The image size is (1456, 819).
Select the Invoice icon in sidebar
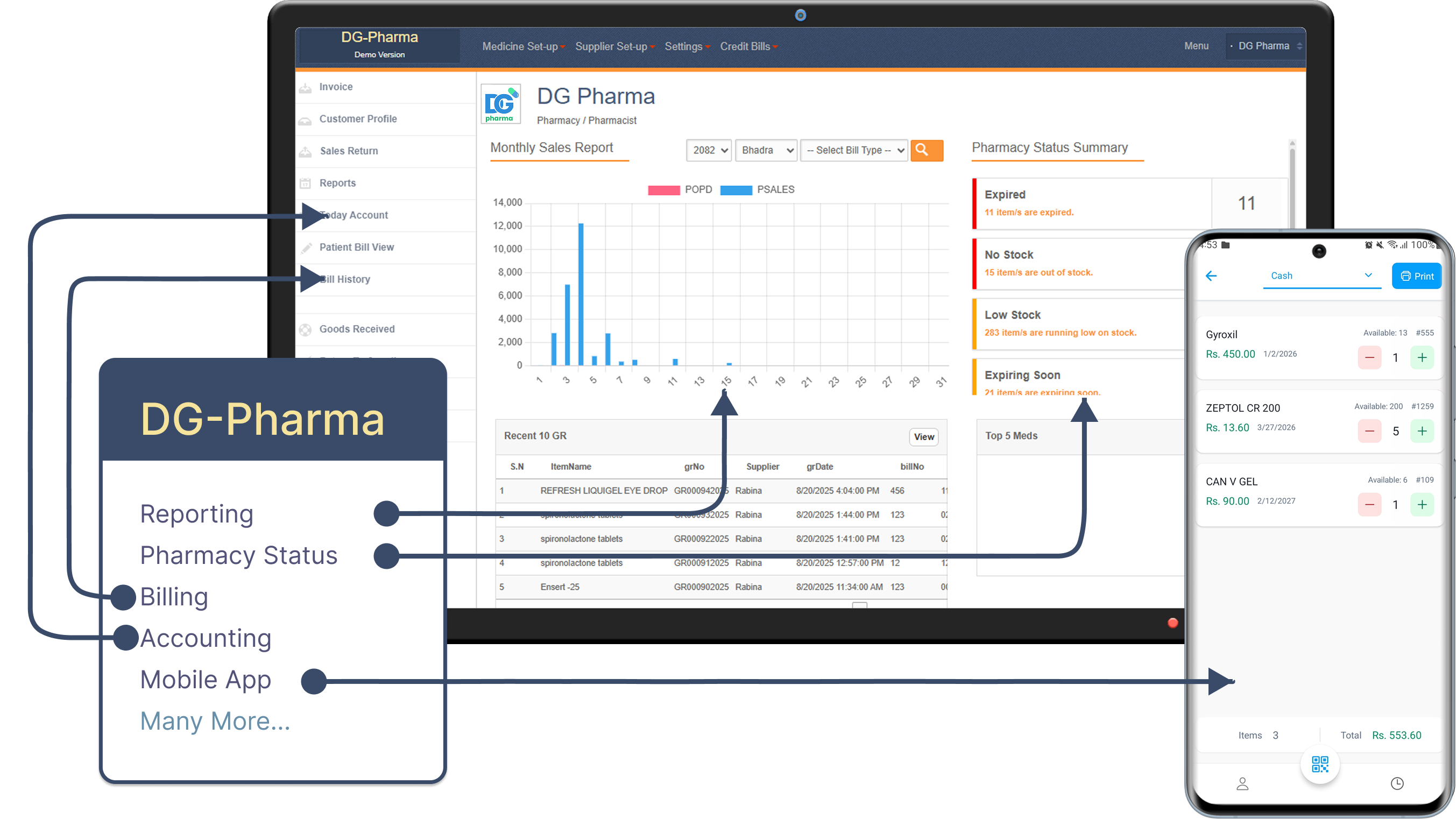click(x=306, y=87)
